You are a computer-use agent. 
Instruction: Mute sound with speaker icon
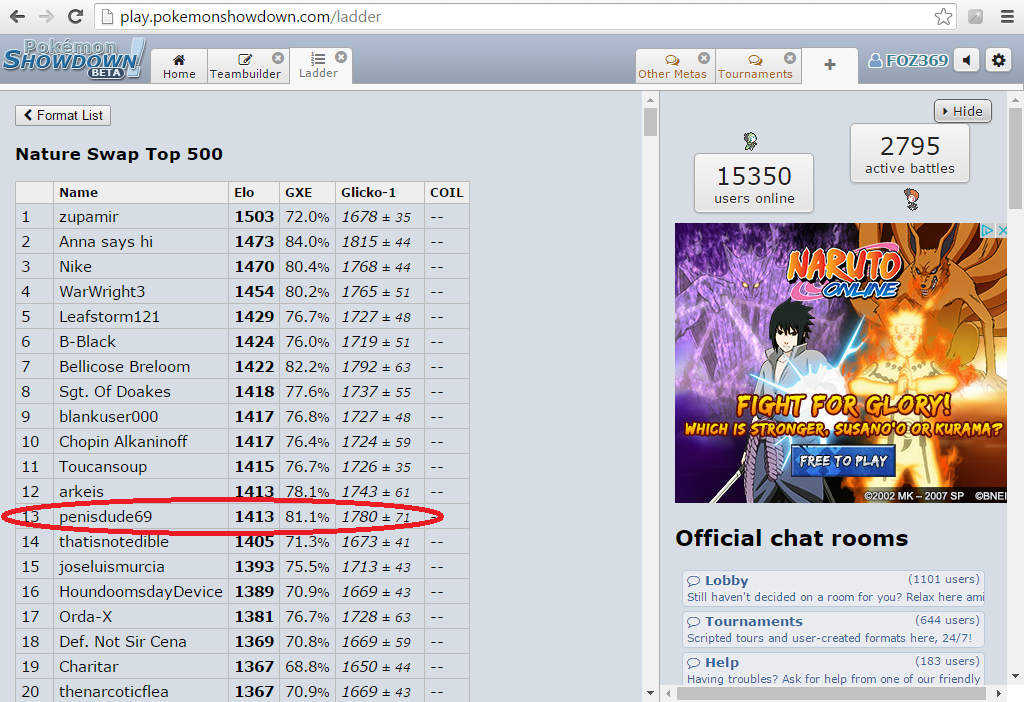pyautogui.click(x=967, y=61)
